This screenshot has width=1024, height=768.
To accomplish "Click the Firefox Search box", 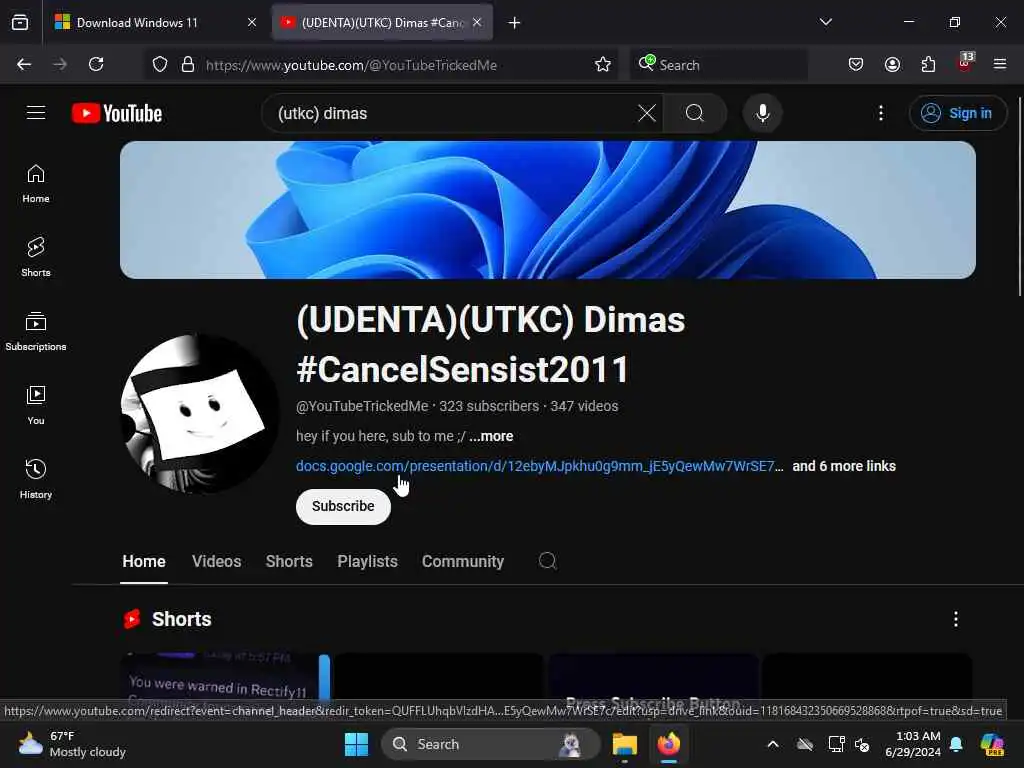I will pos(718,65).
